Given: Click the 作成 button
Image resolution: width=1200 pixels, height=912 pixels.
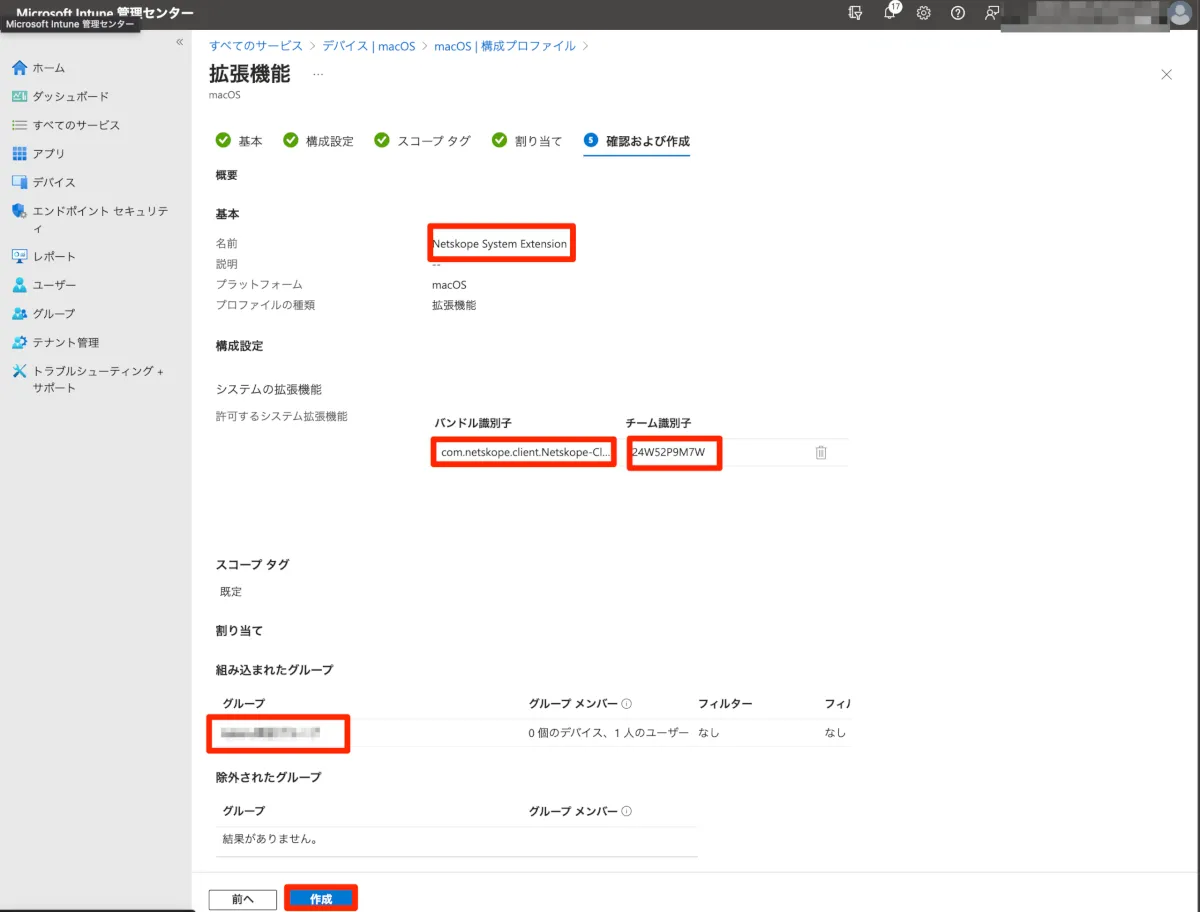Looking at the screenshot, I should [x=321, y=899].
